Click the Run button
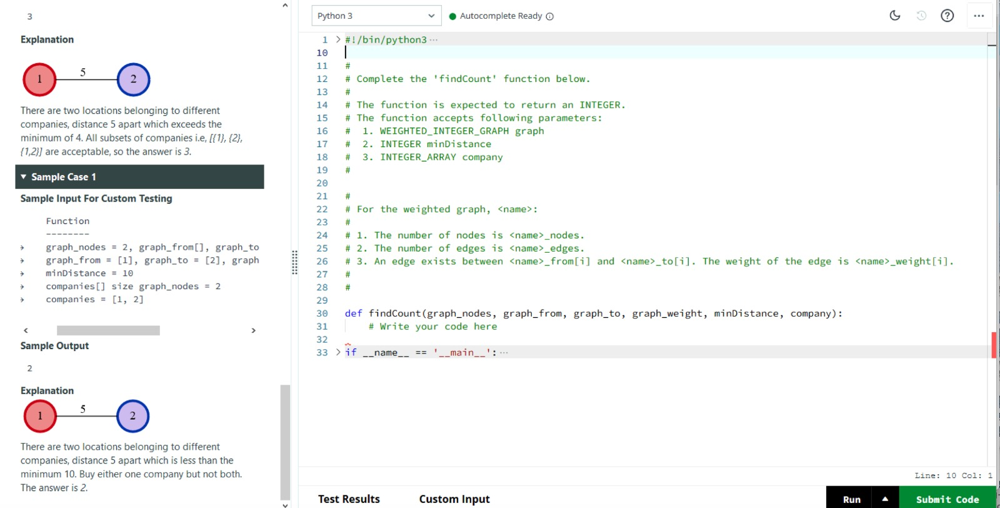This screenshot has height=508, width=1000. tap(851, 499)
